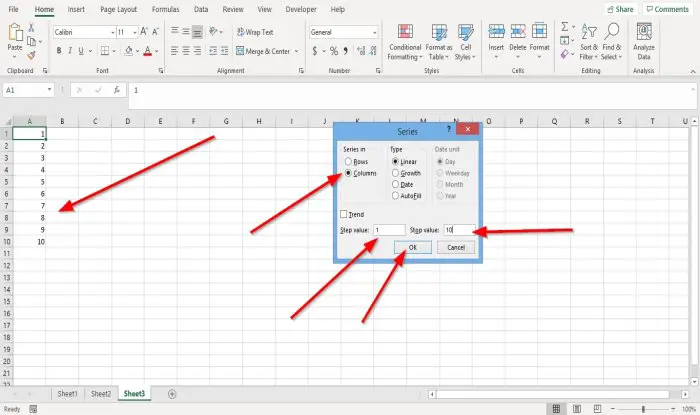Open the Page Layout ribbon tab

pyautogui.click(x=118, y=9)
